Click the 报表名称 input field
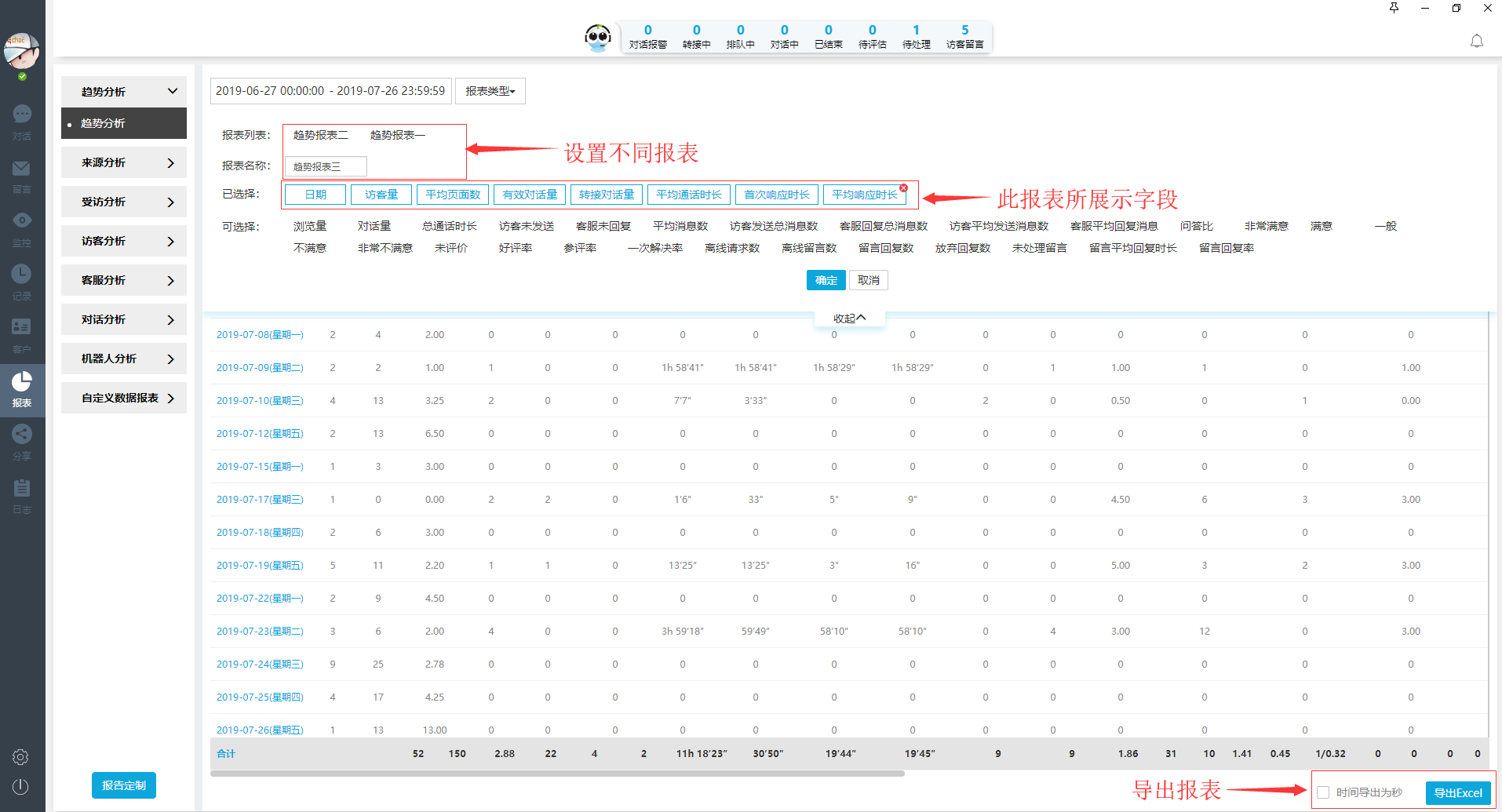The image size is (1502, 812). coord(326,166)
